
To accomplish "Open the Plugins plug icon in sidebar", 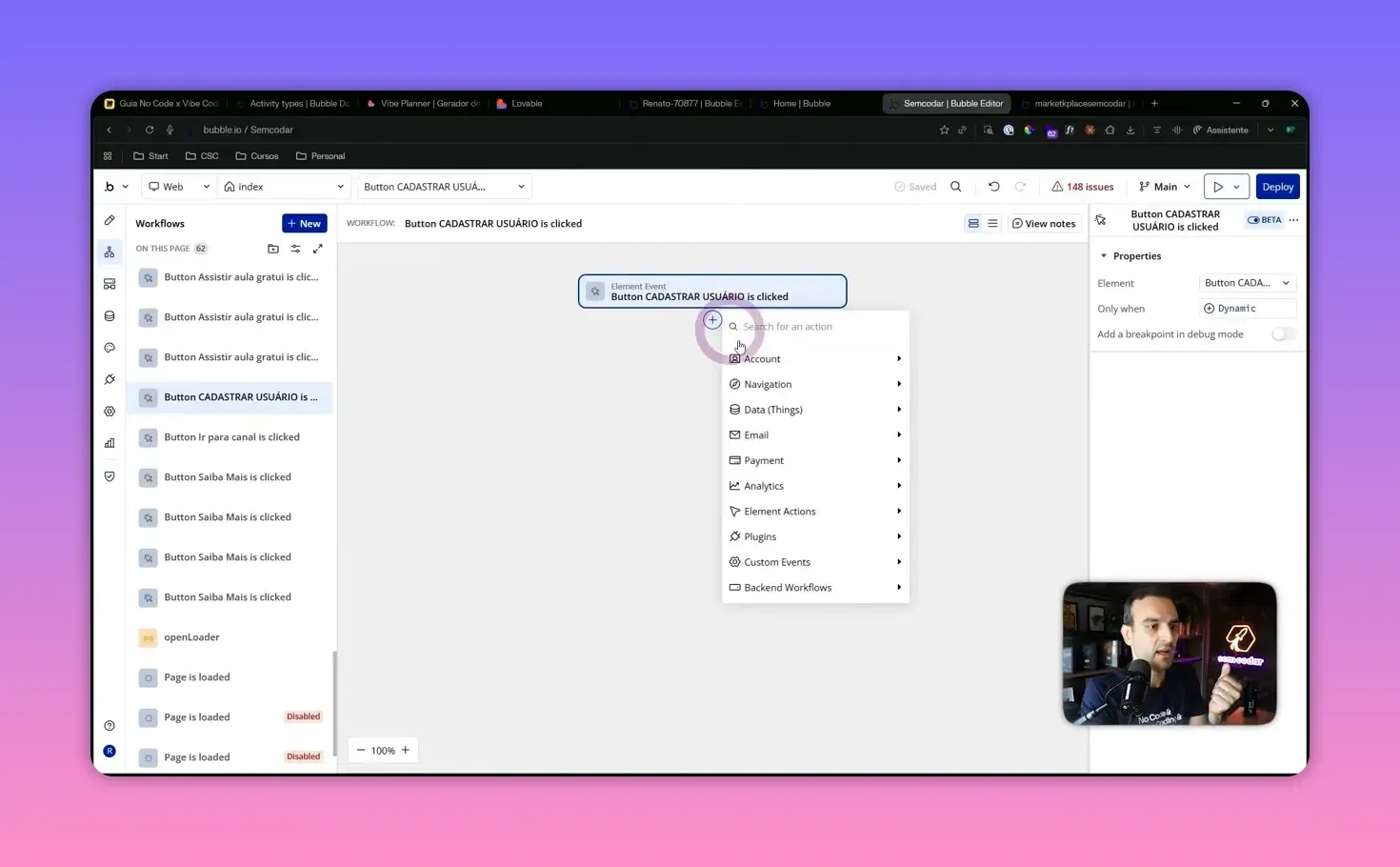I will point(110,379).
